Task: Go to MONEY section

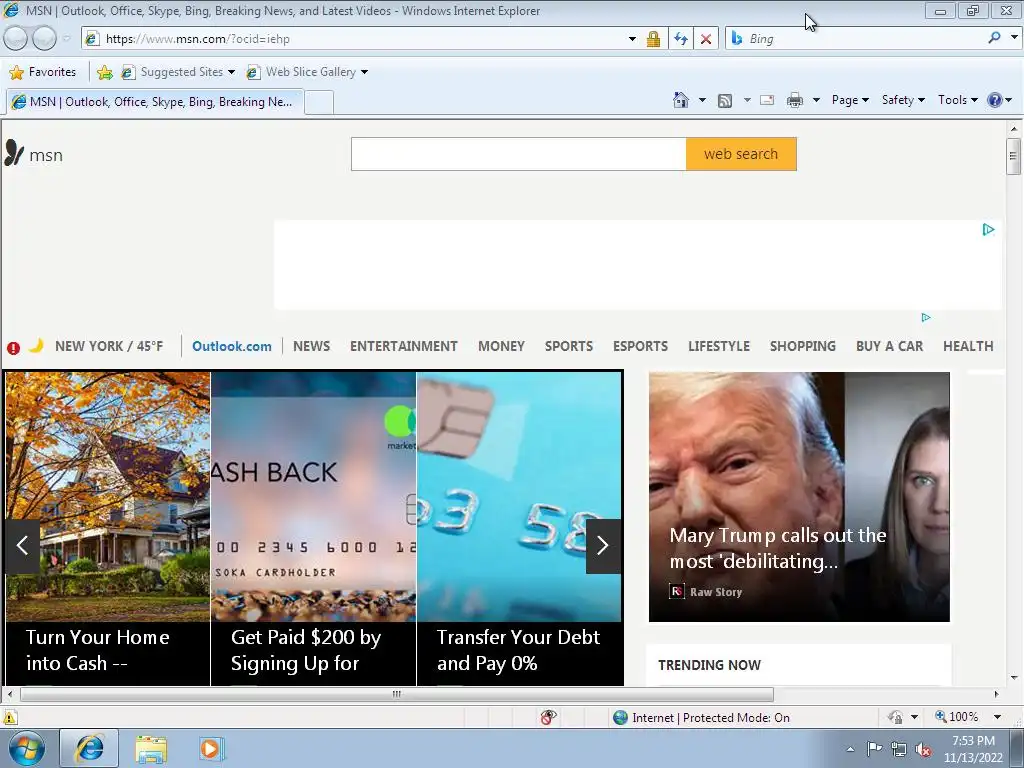Action: tap(501, 346)
